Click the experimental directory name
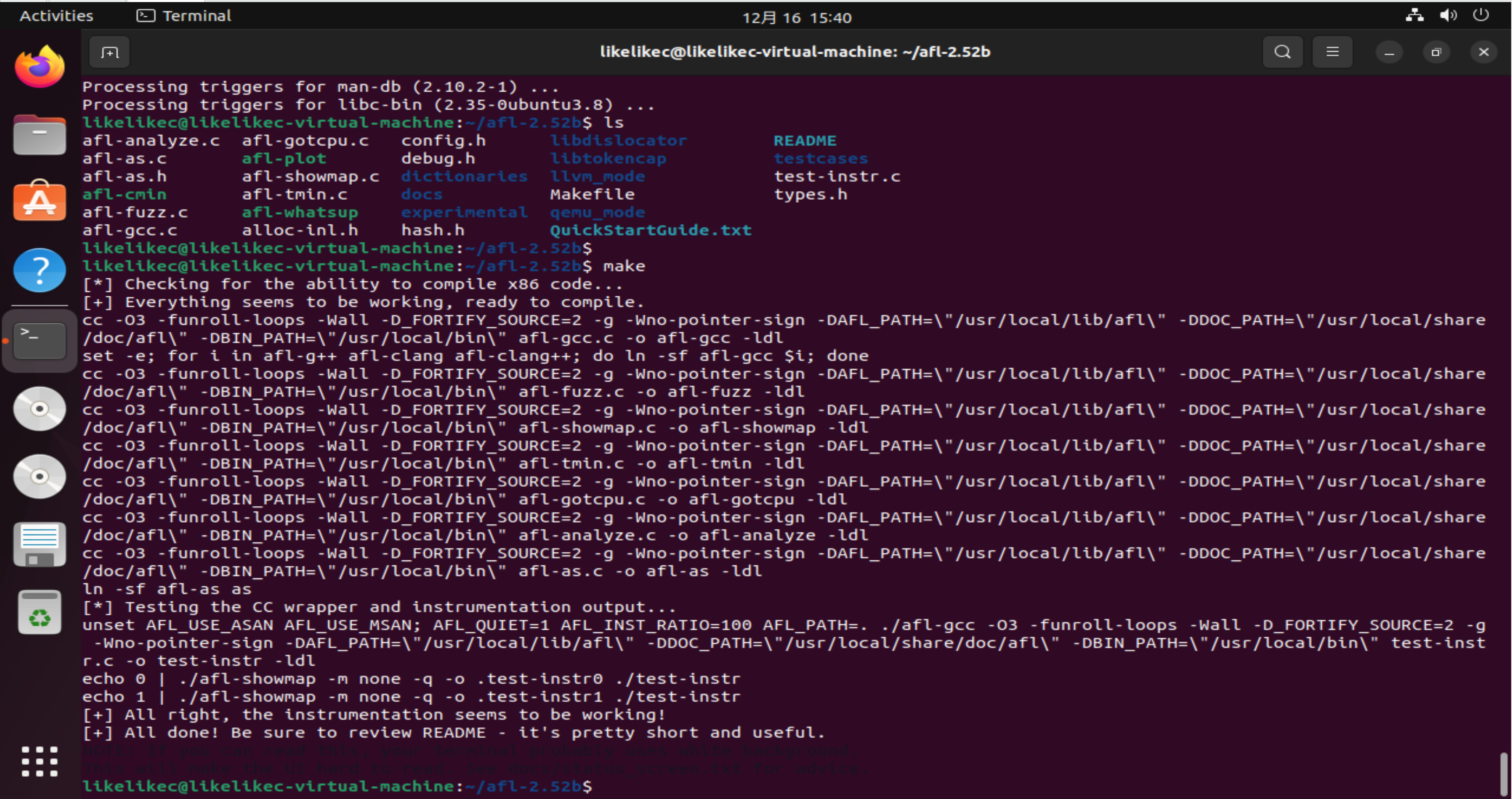Screen dimensions: 1512x799 [x=464, y=212]
